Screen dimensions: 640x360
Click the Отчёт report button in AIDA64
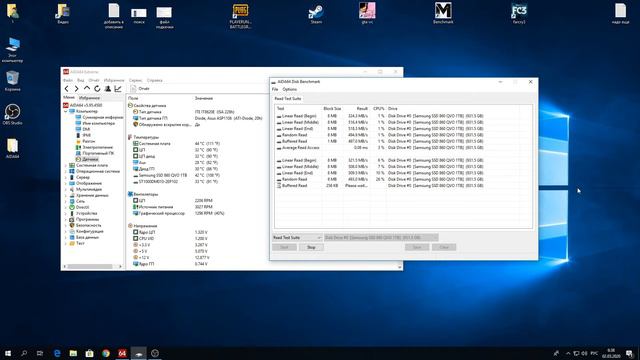click(140, 89)
